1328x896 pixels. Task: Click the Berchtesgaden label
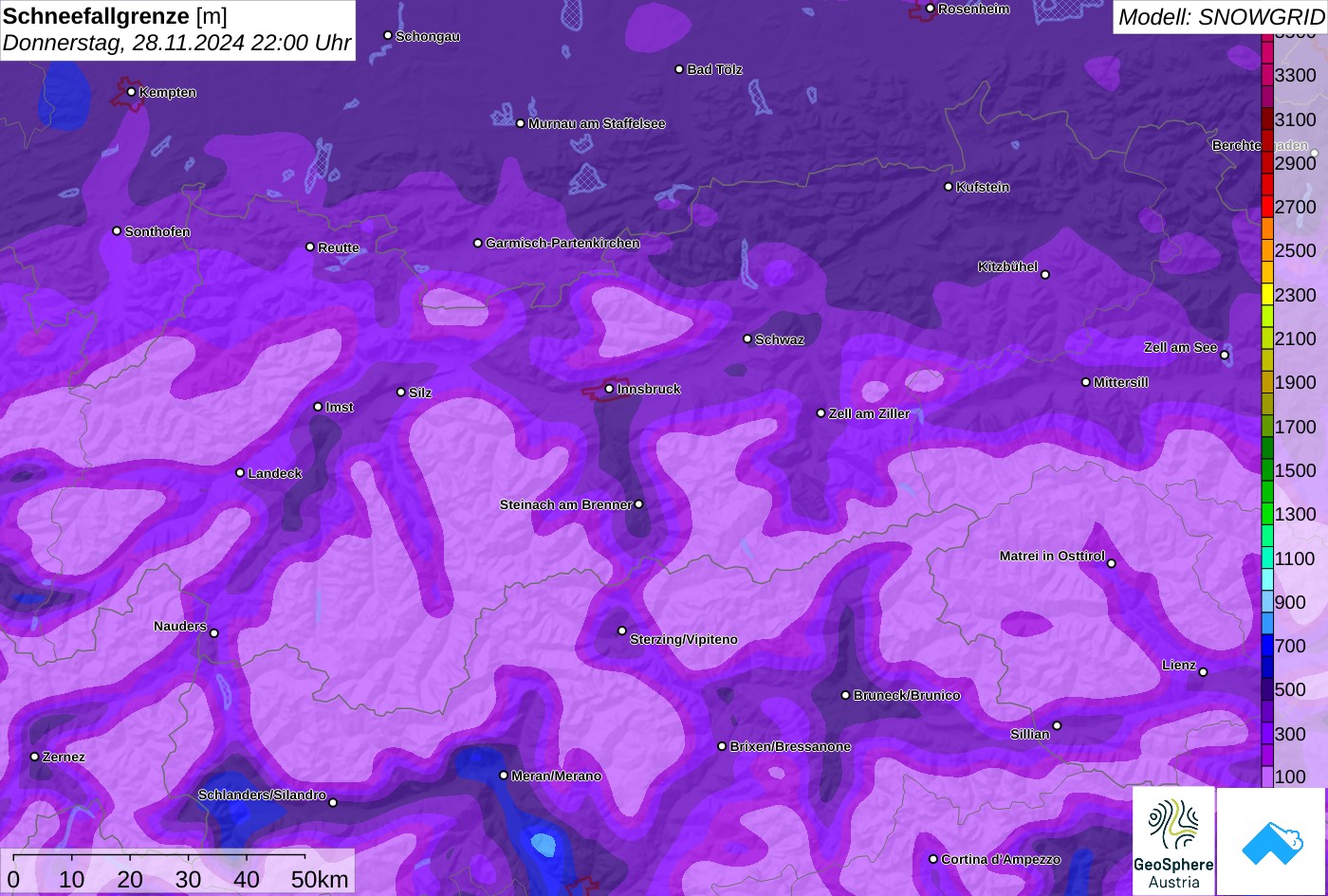tap(1260, 145)
